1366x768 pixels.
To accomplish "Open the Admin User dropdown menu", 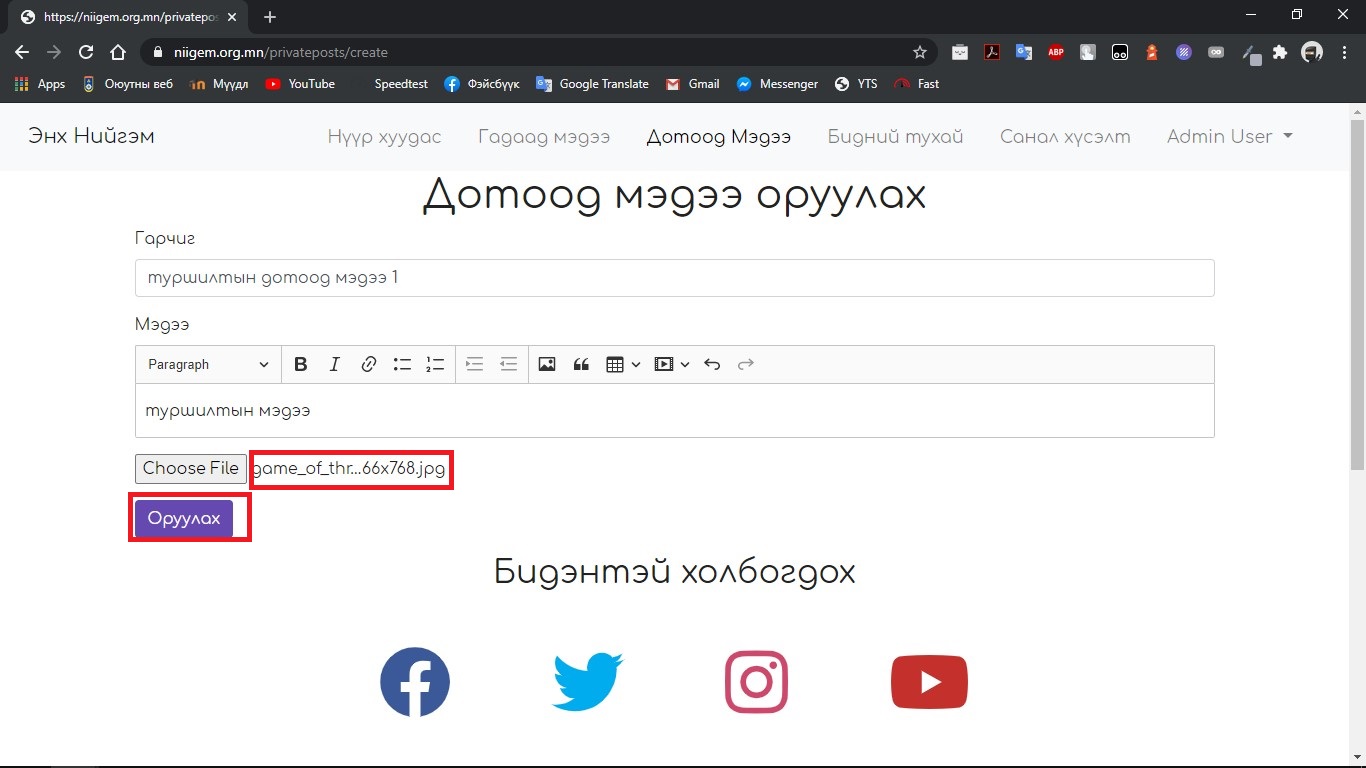I will (1229, 137).
